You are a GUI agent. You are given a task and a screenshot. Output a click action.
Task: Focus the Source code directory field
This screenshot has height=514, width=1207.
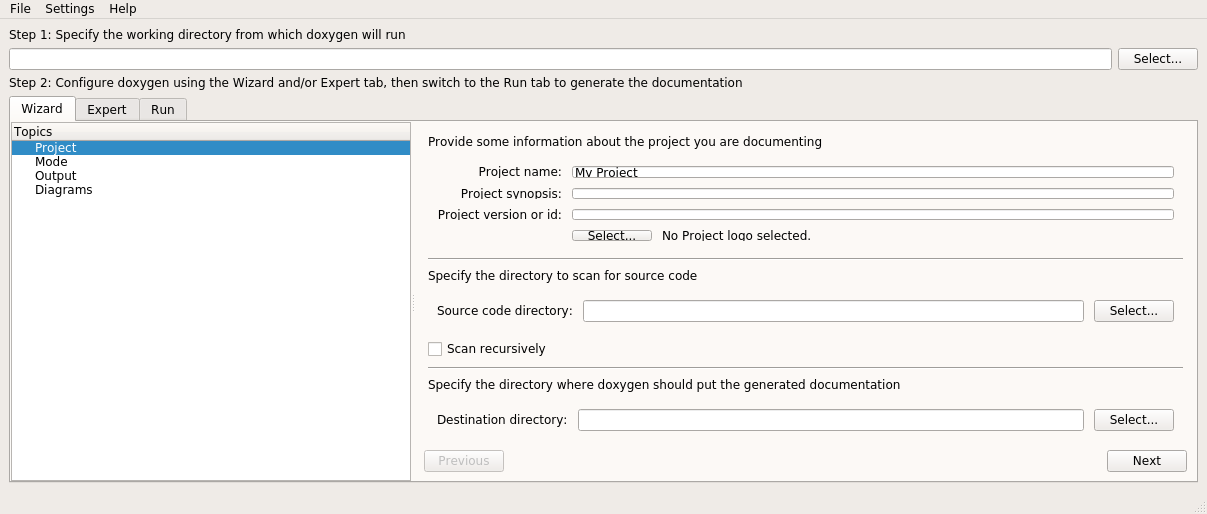(x=833, y=311)
